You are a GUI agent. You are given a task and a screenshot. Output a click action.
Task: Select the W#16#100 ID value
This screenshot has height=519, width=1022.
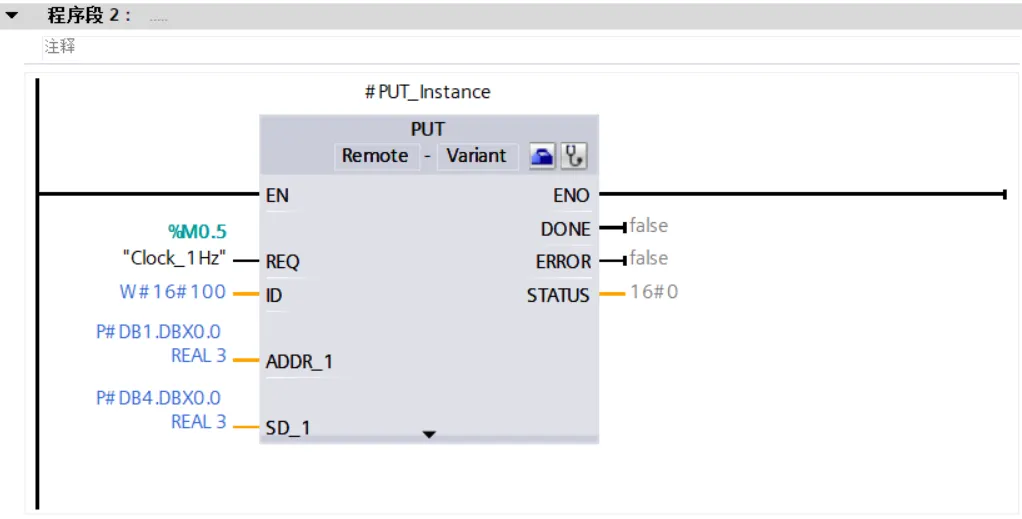click(173, 291)
